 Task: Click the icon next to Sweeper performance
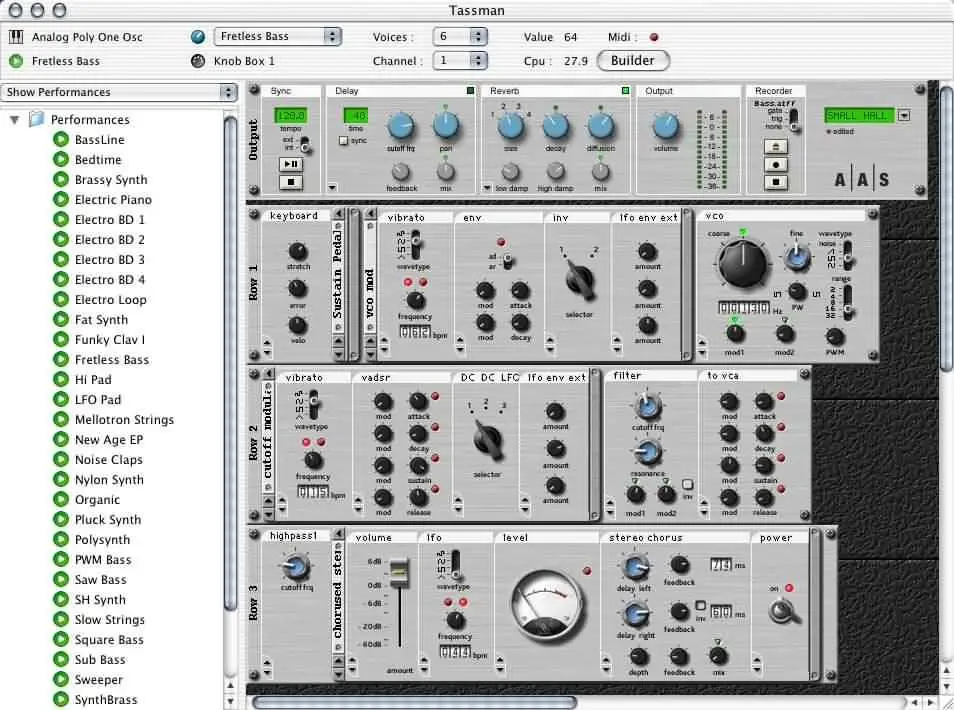[x=60, y=679]
